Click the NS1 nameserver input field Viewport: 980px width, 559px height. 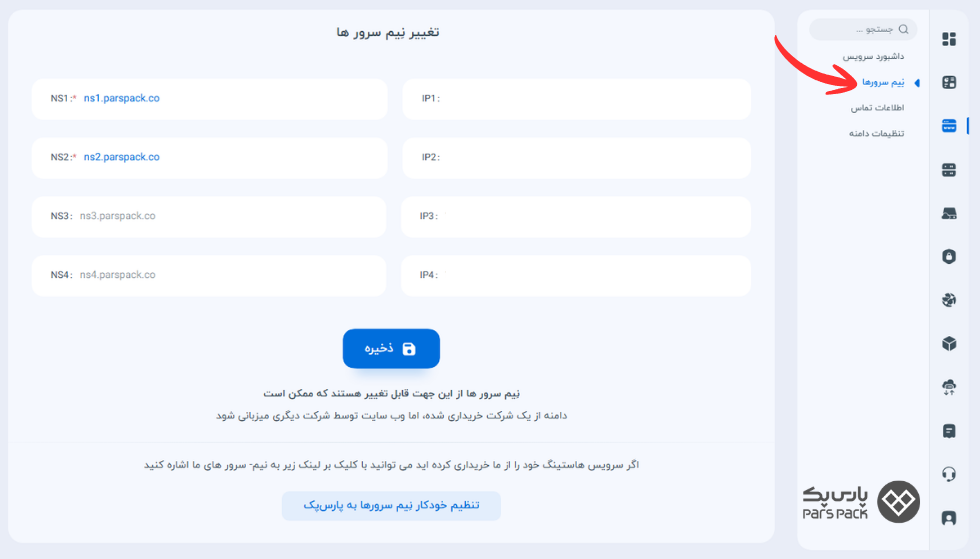[x=209, y=99]
